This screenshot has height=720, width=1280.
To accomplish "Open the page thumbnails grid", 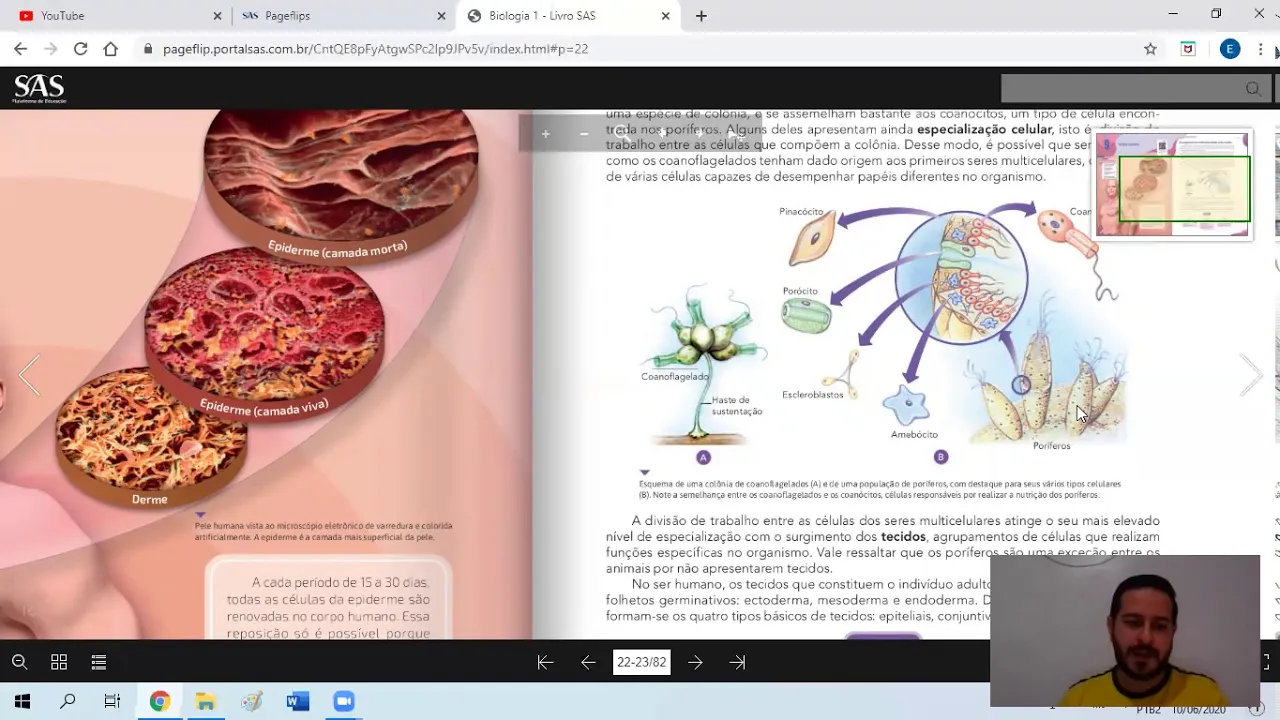I will pos(59,662).
